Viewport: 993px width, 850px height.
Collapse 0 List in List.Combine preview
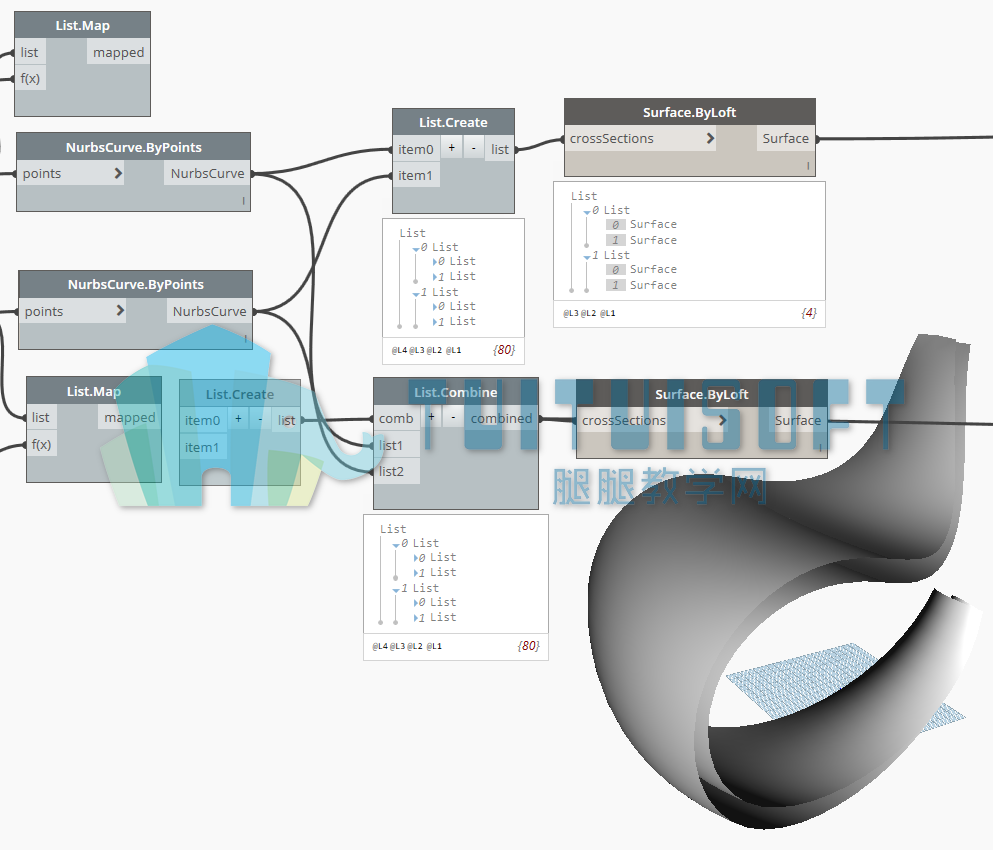click(396, 545)
